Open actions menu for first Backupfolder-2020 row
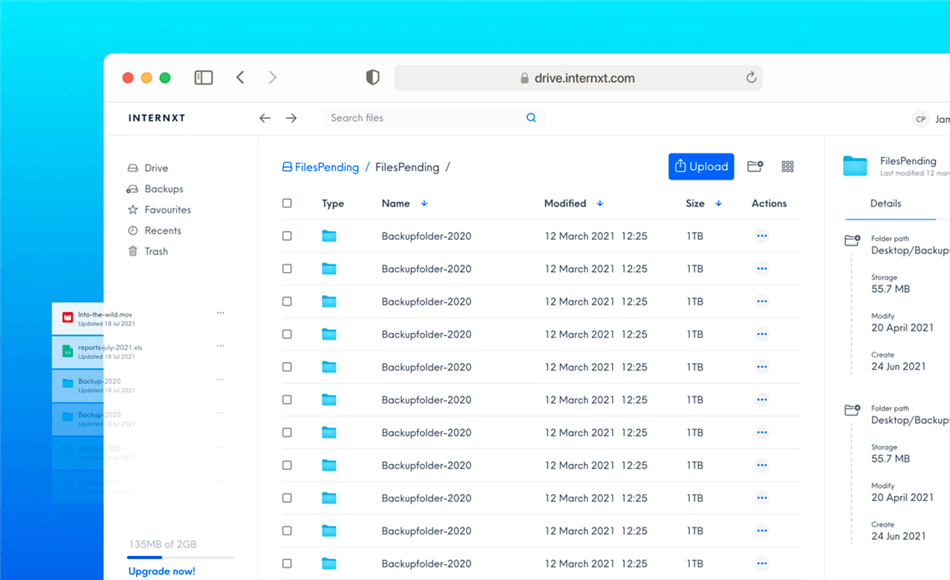Screen dimensions: 950x580 pos(762,236)
